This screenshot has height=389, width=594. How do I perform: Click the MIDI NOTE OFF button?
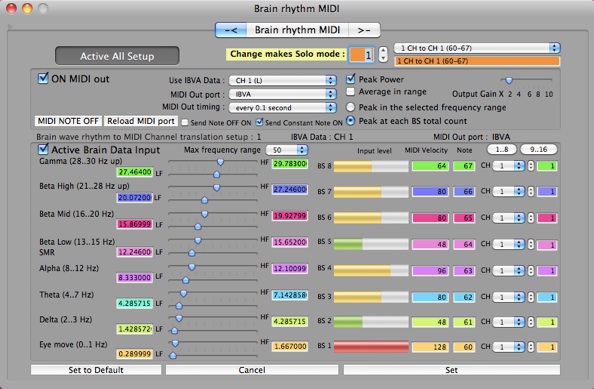[68, 121]
